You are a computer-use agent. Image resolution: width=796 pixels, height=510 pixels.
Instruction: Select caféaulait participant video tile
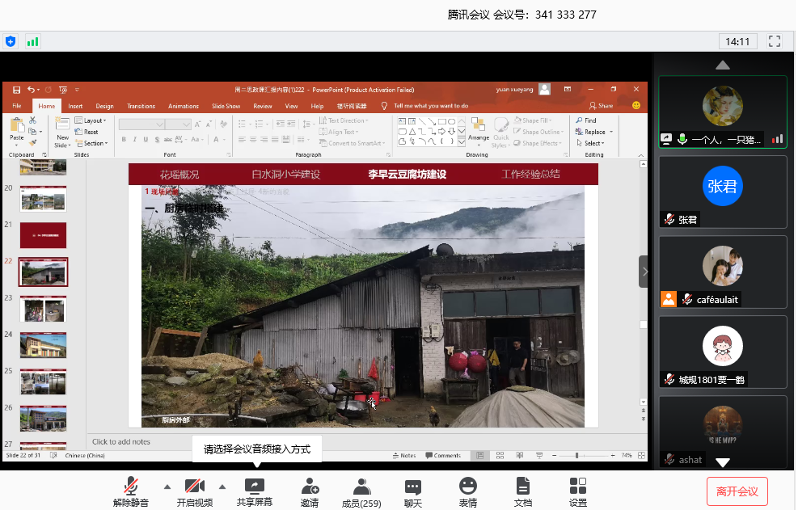[722, 271]
